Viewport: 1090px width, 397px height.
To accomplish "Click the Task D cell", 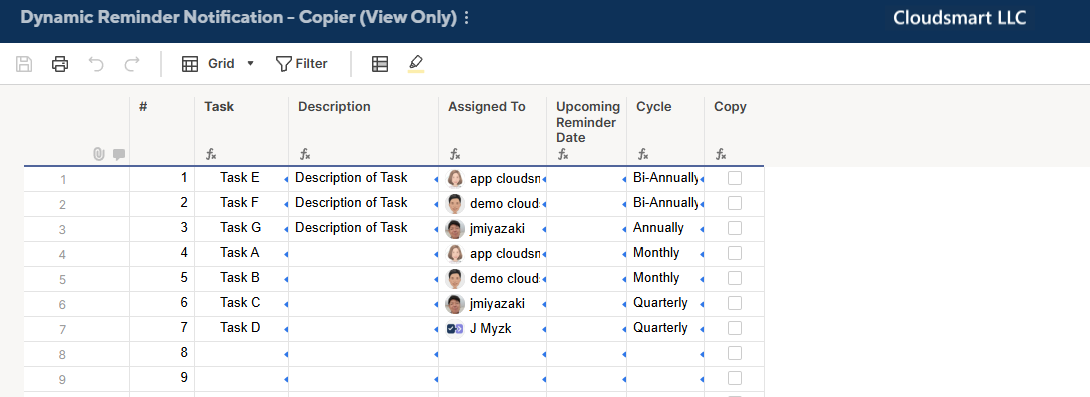I will (x=242, y=329).
